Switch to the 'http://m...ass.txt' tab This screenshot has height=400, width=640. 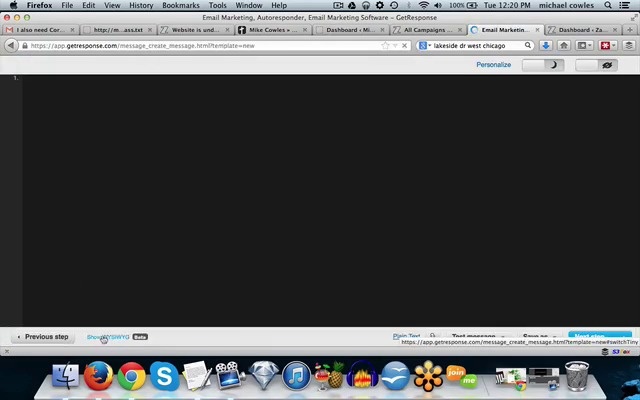click(118, 30)
